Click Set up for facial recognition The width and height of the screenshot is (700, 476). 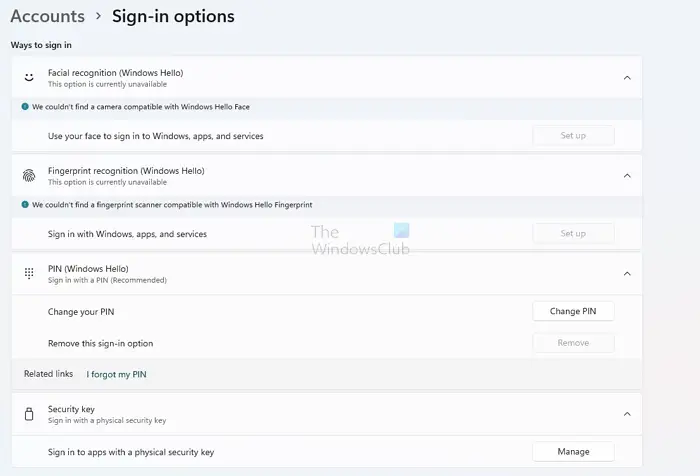pyautogui.click(x=573, y=135)
